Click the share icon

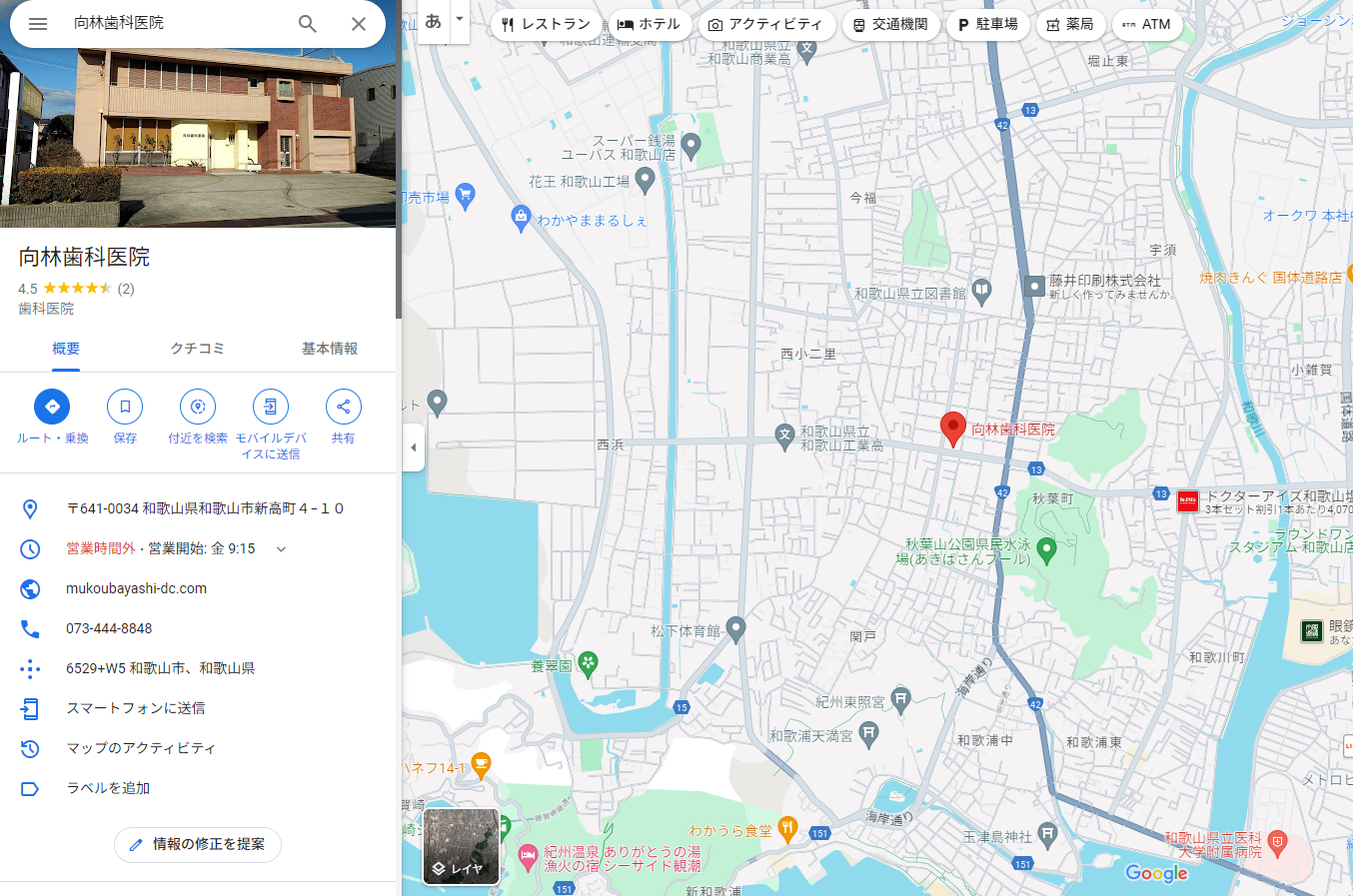pyautogui.click(x=343, y=407)
